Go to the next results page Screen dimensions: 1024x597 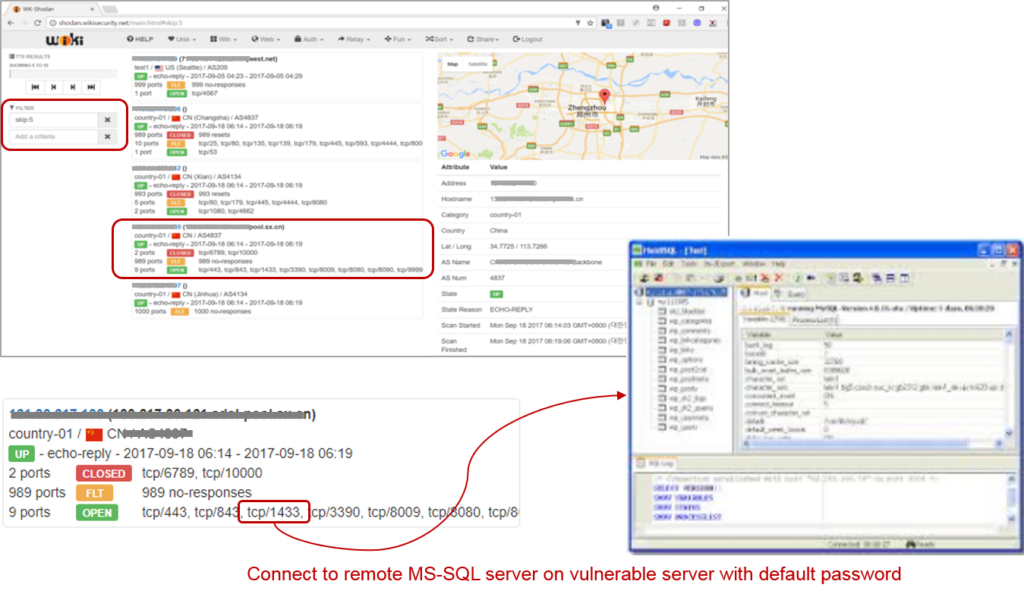71,87
